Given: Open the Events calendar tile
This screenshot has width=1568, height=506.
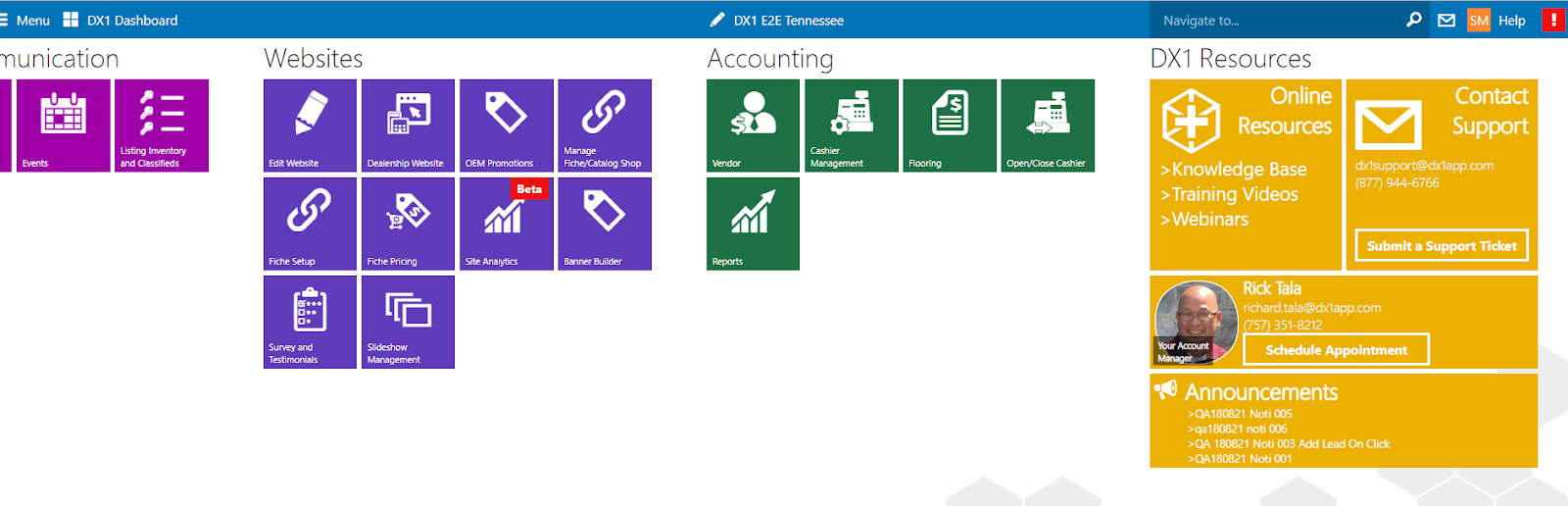Looking at the screenshot, I should coord(63,126).
